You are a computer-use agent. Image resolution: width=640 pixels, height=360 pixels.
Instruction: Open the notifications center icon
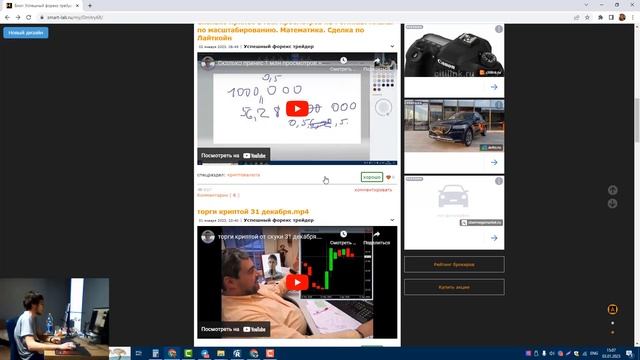[629, 353]
